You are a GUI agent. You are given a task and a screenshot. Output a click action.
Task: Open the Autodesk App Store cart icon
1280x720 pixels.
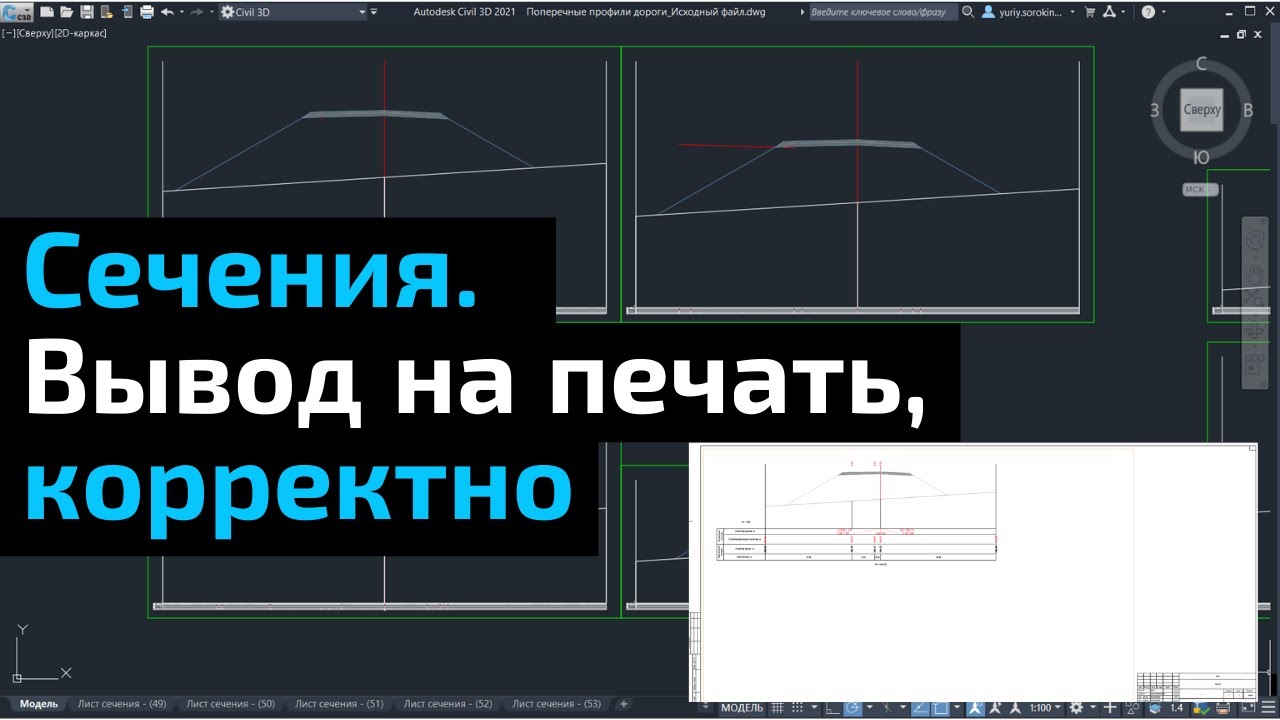(1089, 12)
